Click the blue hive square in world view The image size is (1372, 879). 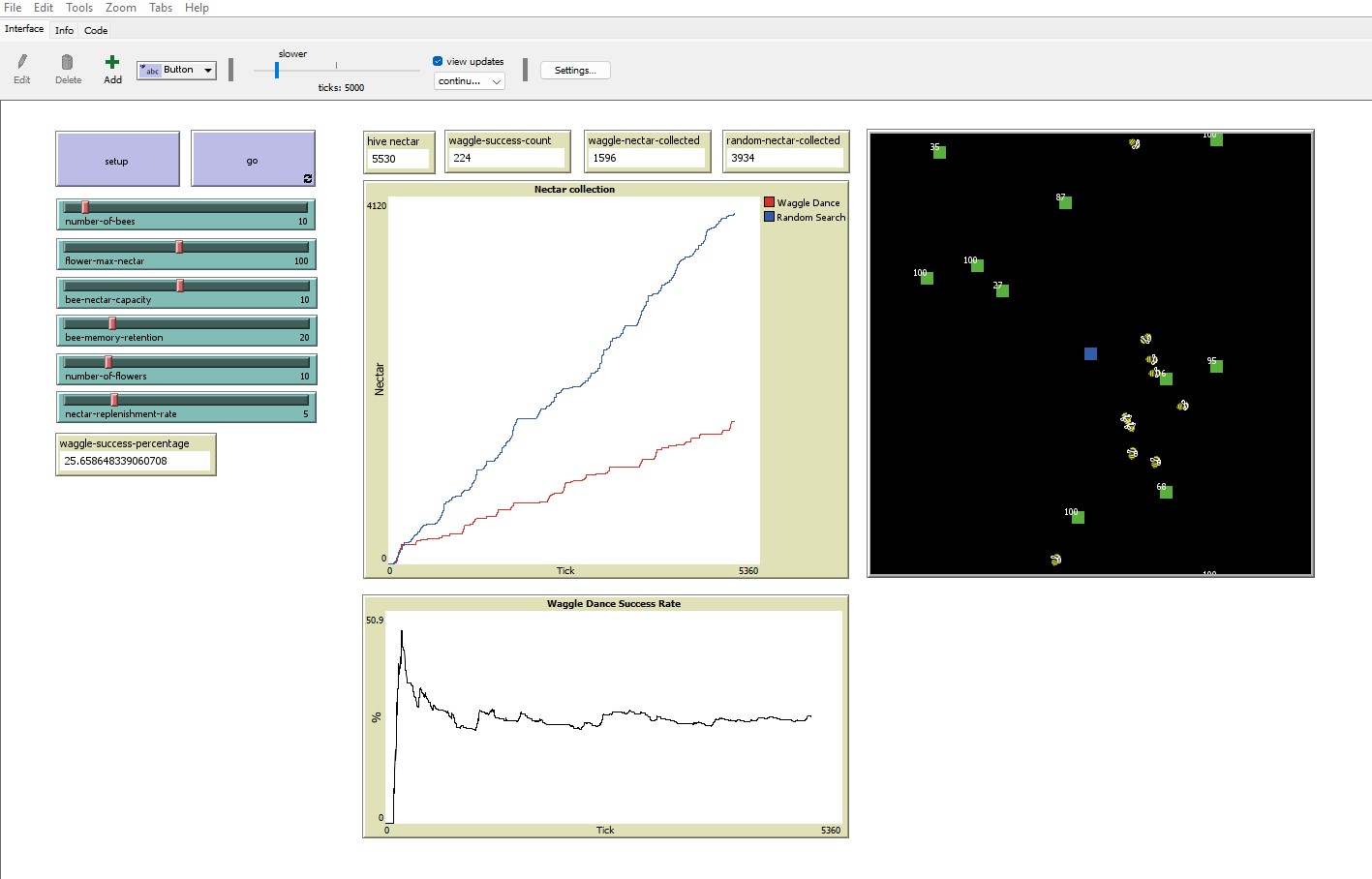click(x=1090, y=354)
